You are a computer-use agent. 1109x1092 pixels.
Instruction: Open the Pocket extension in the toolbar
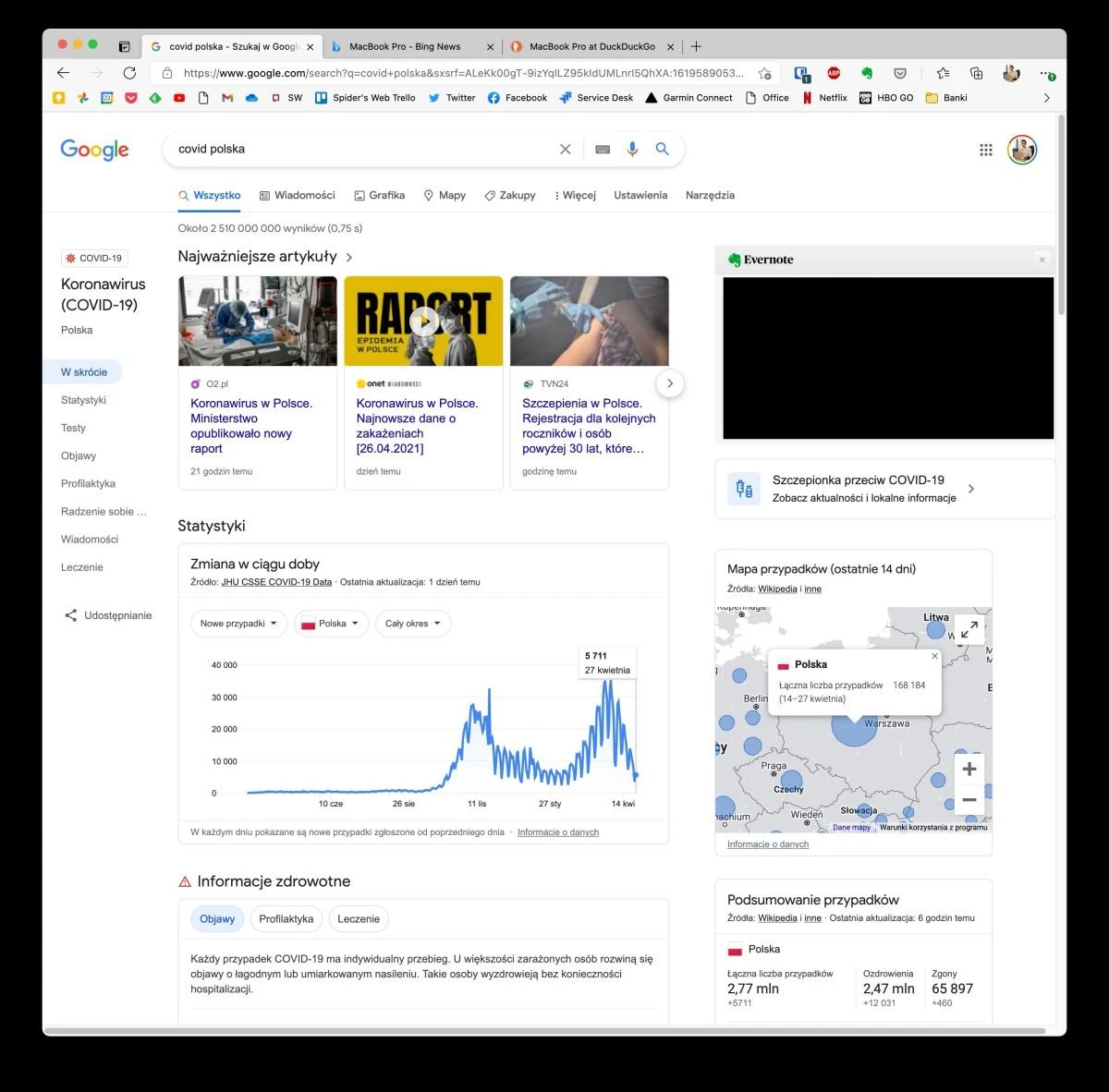pyautogui.click(x=900, y=73)
